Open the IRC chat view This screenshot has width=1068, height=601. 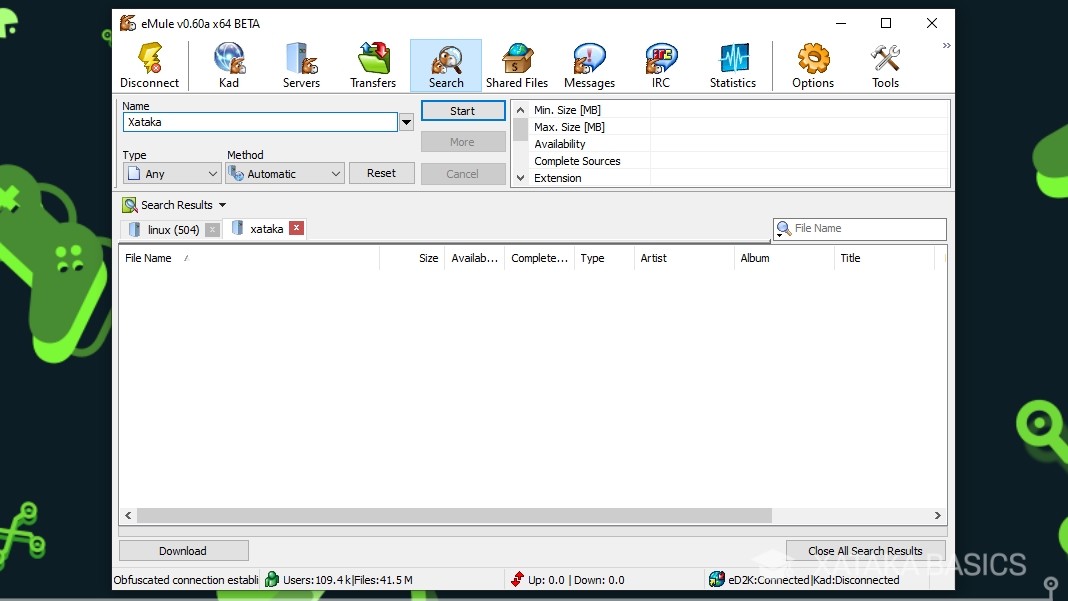660,63
